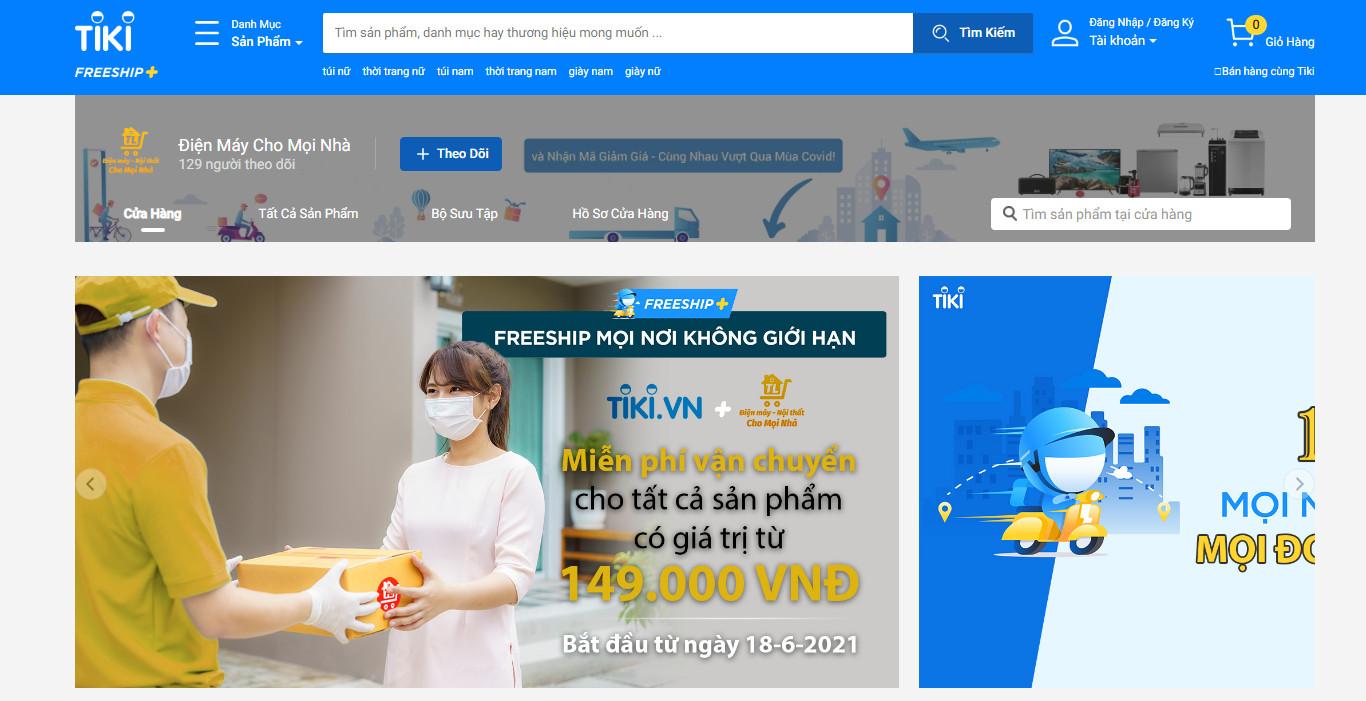1366x701 pixels.
Task: Click the Tiki logo in the header
Action: tap(104, 32)
